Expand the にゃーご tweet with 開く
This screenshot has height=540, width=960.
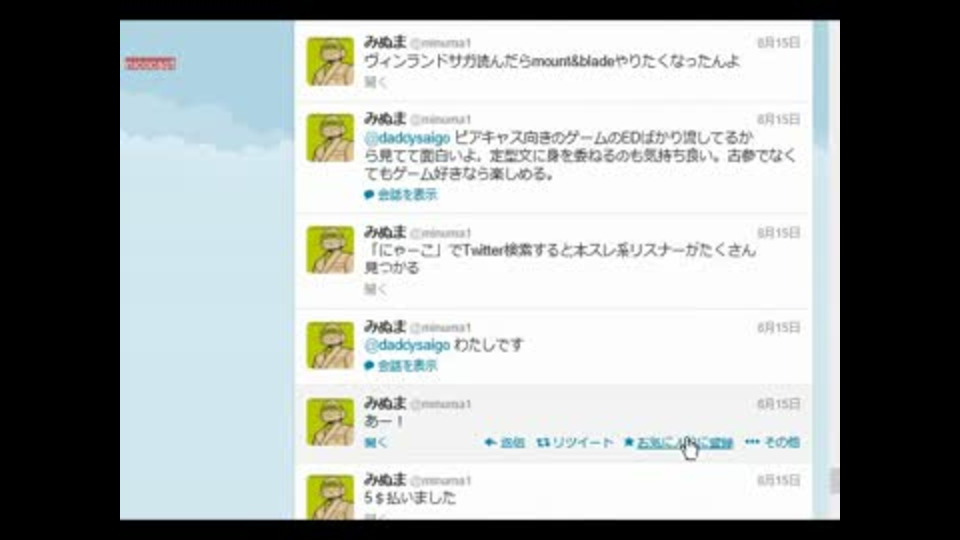tap(375, 288)
